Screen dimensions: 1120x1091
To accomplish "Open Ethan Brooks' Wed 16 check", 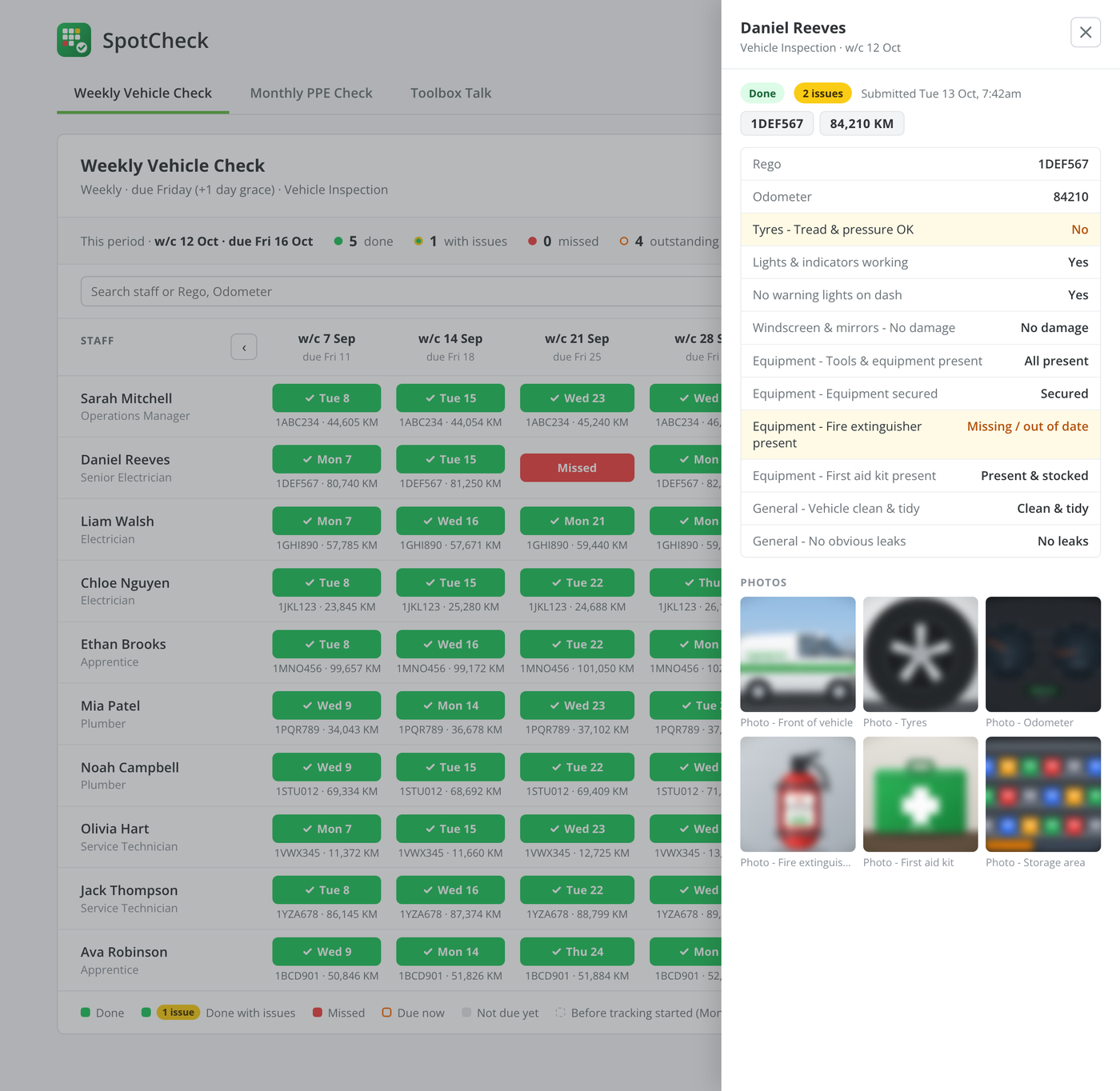I will click(x=450, y=645).
